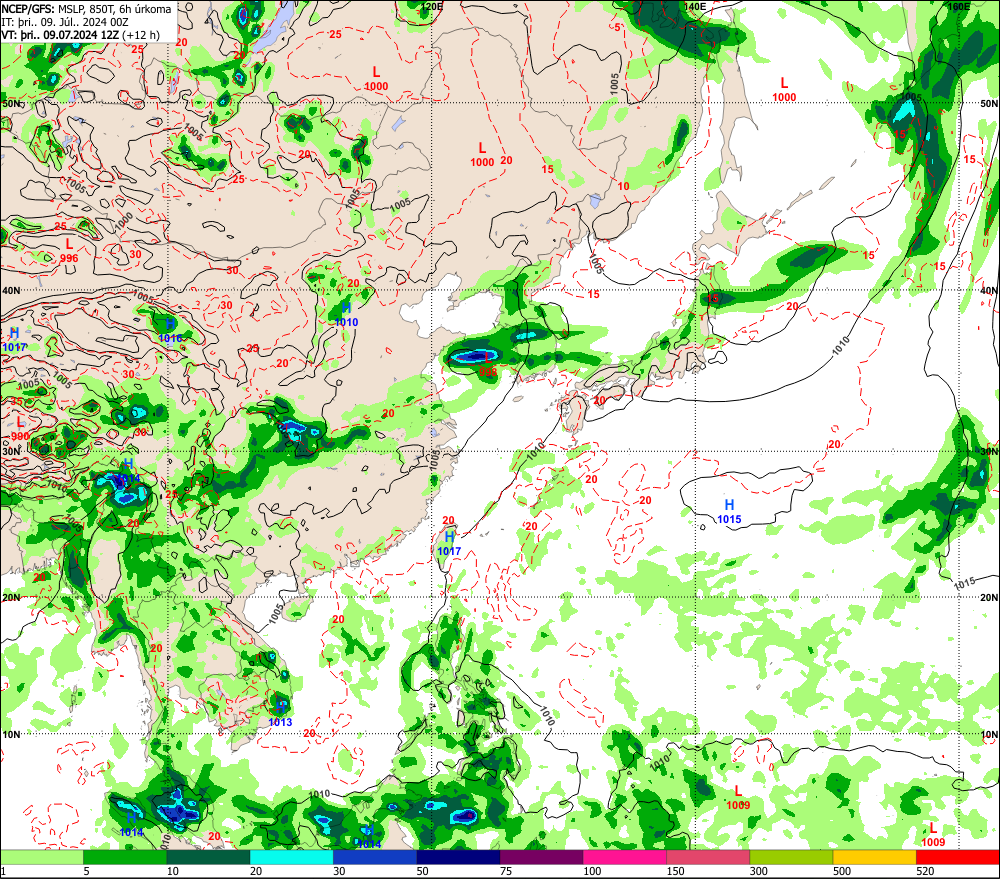Click the '500' value in the color legend

pyautogui.click(x=842, y=871)
